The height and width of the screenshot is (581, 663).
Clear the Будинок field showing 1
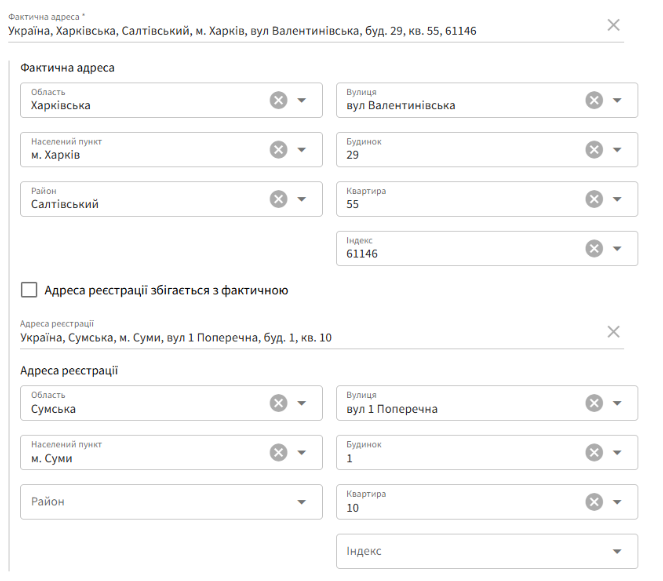click(x=594, y=452)
